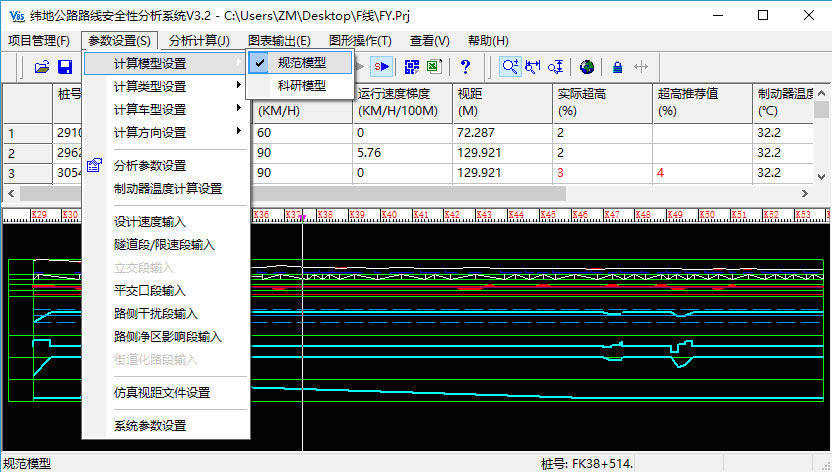Click the red S run-simulation toolbar icon
The height and width of the screenshot is (472, 832).
pos(381,67)
